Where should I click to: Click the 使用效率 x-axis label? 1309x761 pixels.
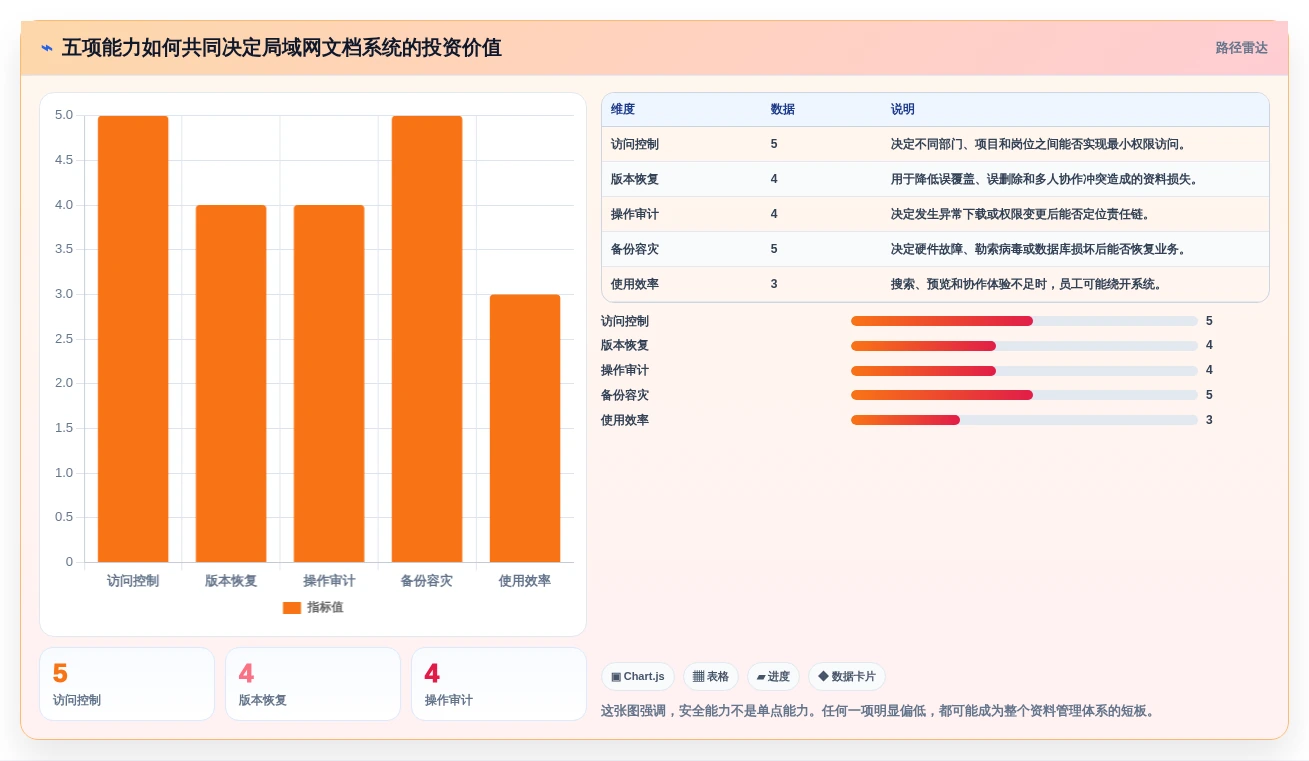click(525, 581)
